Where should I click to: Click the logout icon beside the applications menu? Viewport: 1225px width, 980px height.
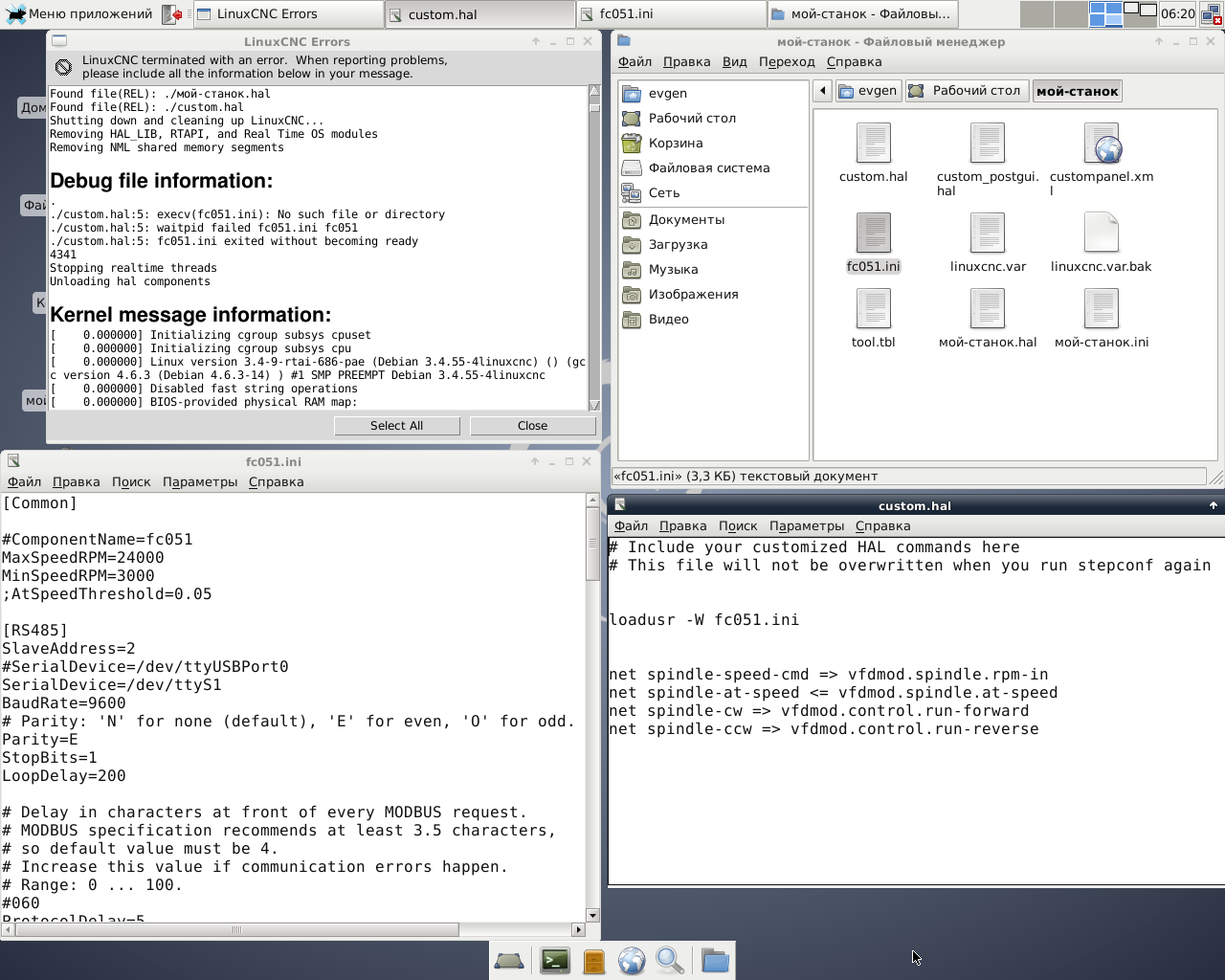172,14
